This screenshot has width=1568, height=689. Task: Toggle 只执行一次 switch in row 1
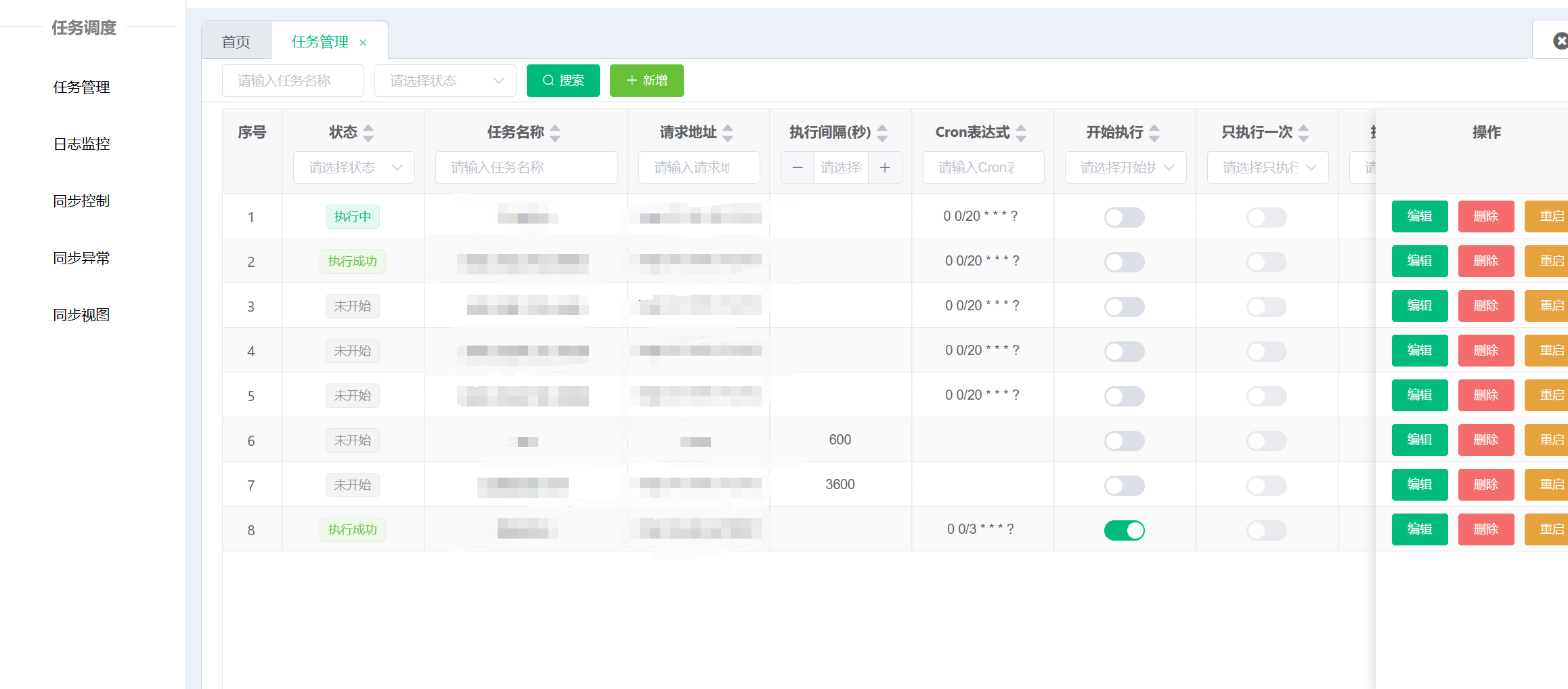click(x=1267, y=217)
